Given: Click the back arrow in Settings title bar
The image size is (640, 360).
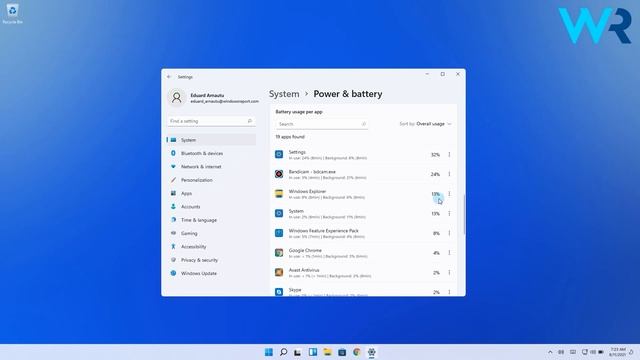Looking at the screenshot, I should coord(169,77).
